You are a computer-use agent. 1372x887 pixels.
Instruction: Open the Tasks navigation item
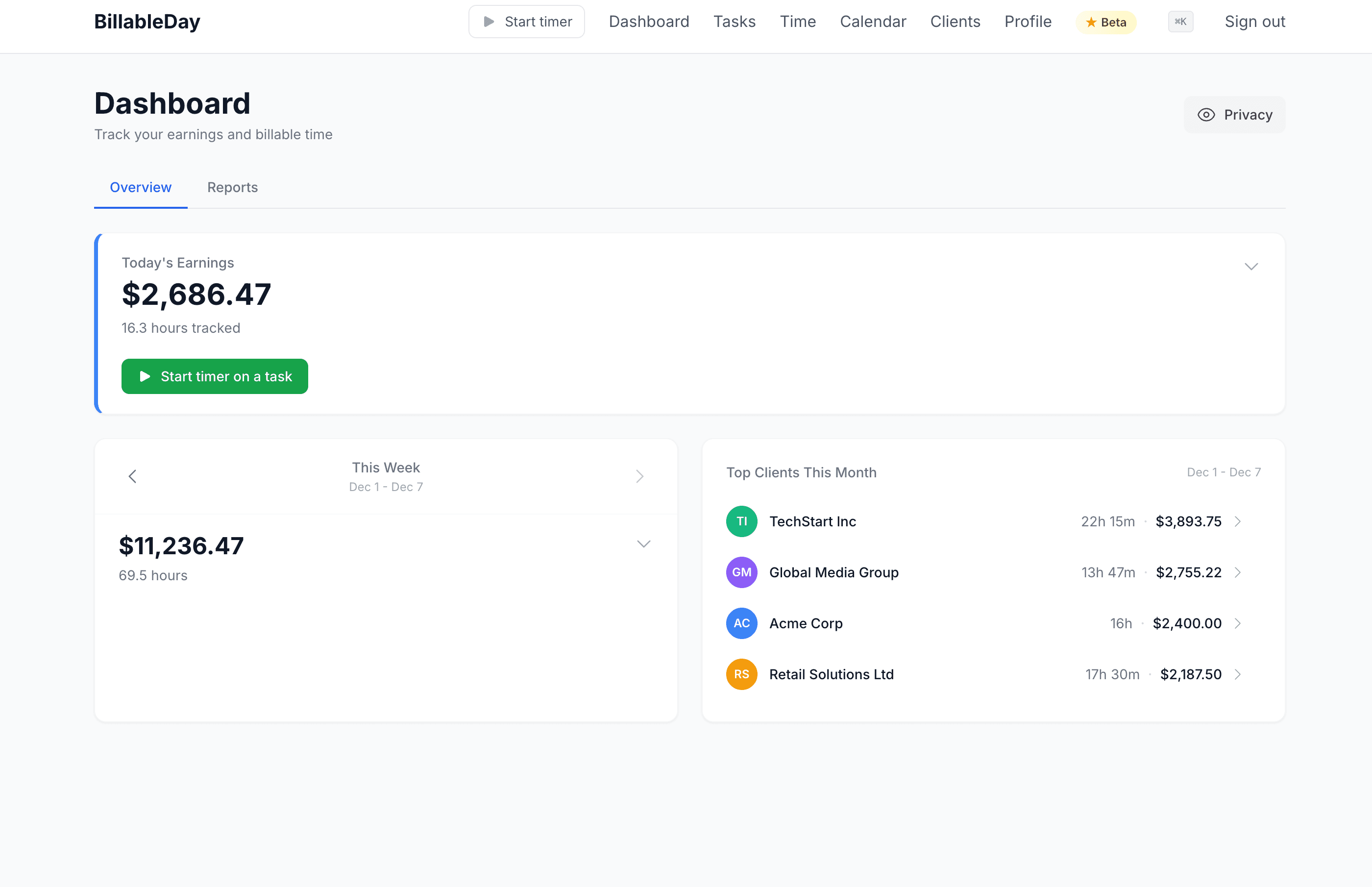(x=735, y=21)
